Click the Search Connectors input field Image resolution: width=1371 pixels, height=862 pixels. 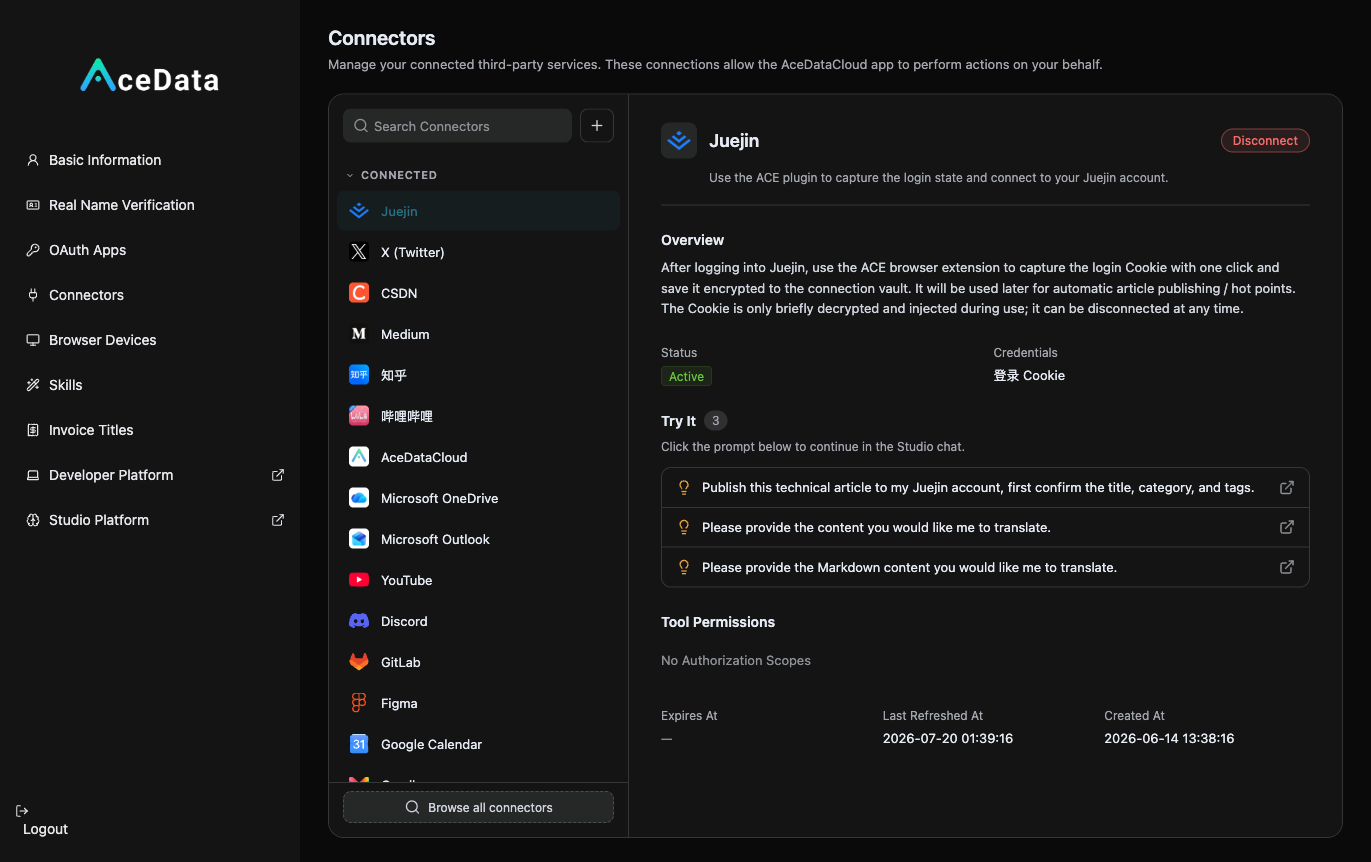pos(457,126)
